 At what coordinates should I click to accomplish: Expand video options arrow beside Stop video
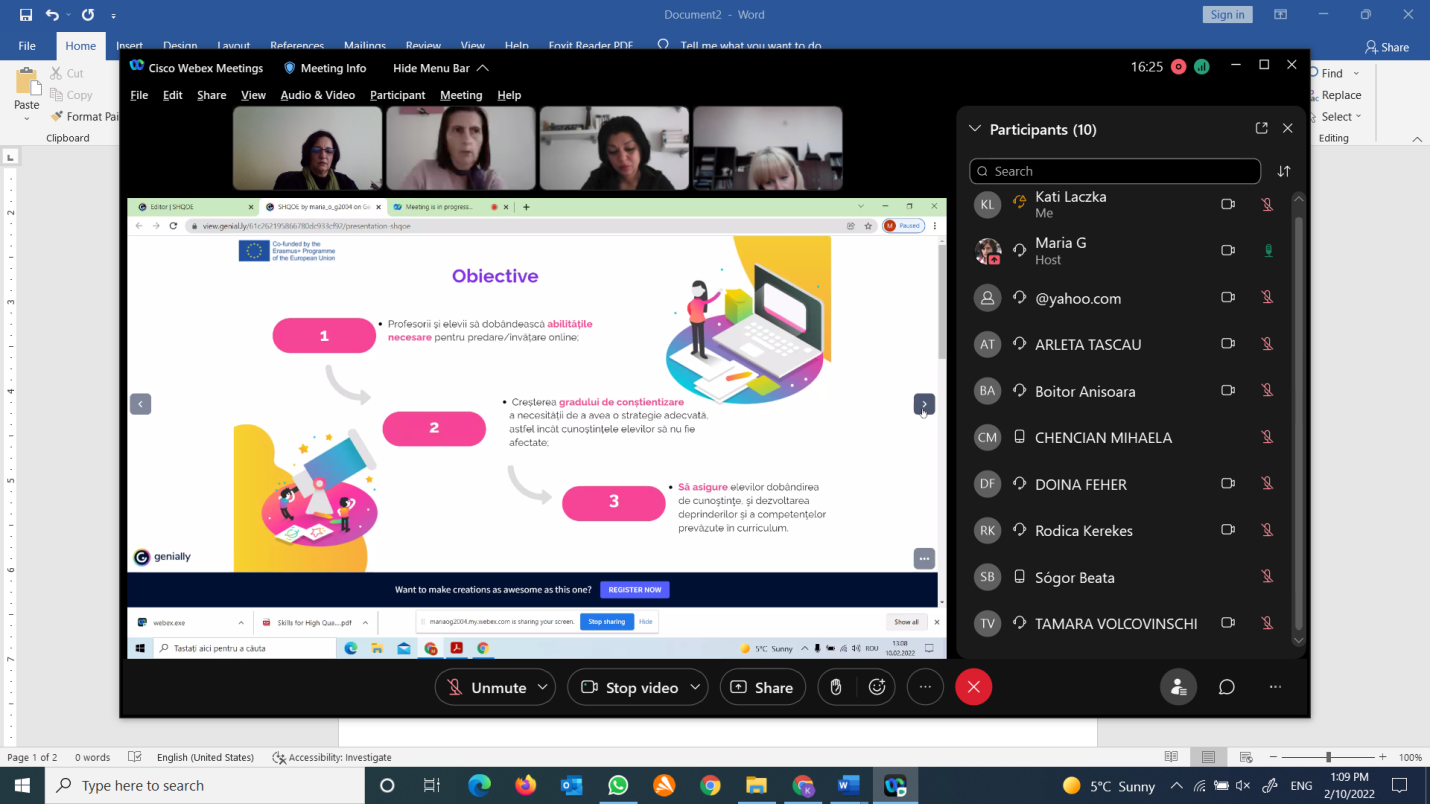point(695,687)
